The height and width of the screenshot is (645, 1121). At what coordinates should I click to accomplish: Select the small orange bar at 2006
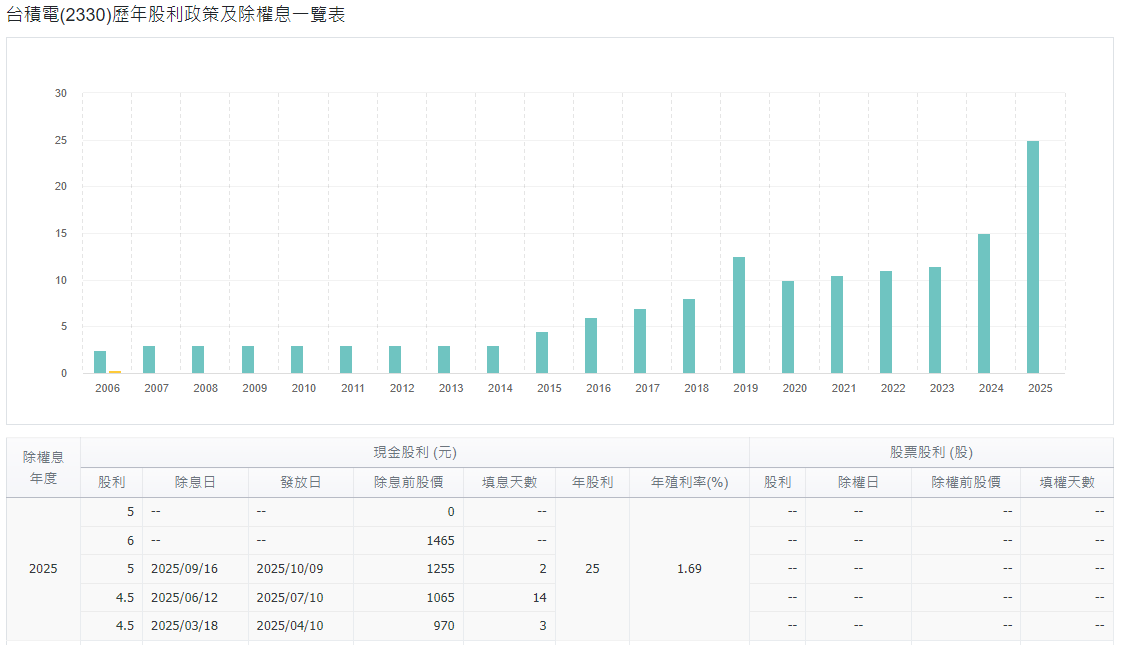pyautogui.click(x=115, y=371)
